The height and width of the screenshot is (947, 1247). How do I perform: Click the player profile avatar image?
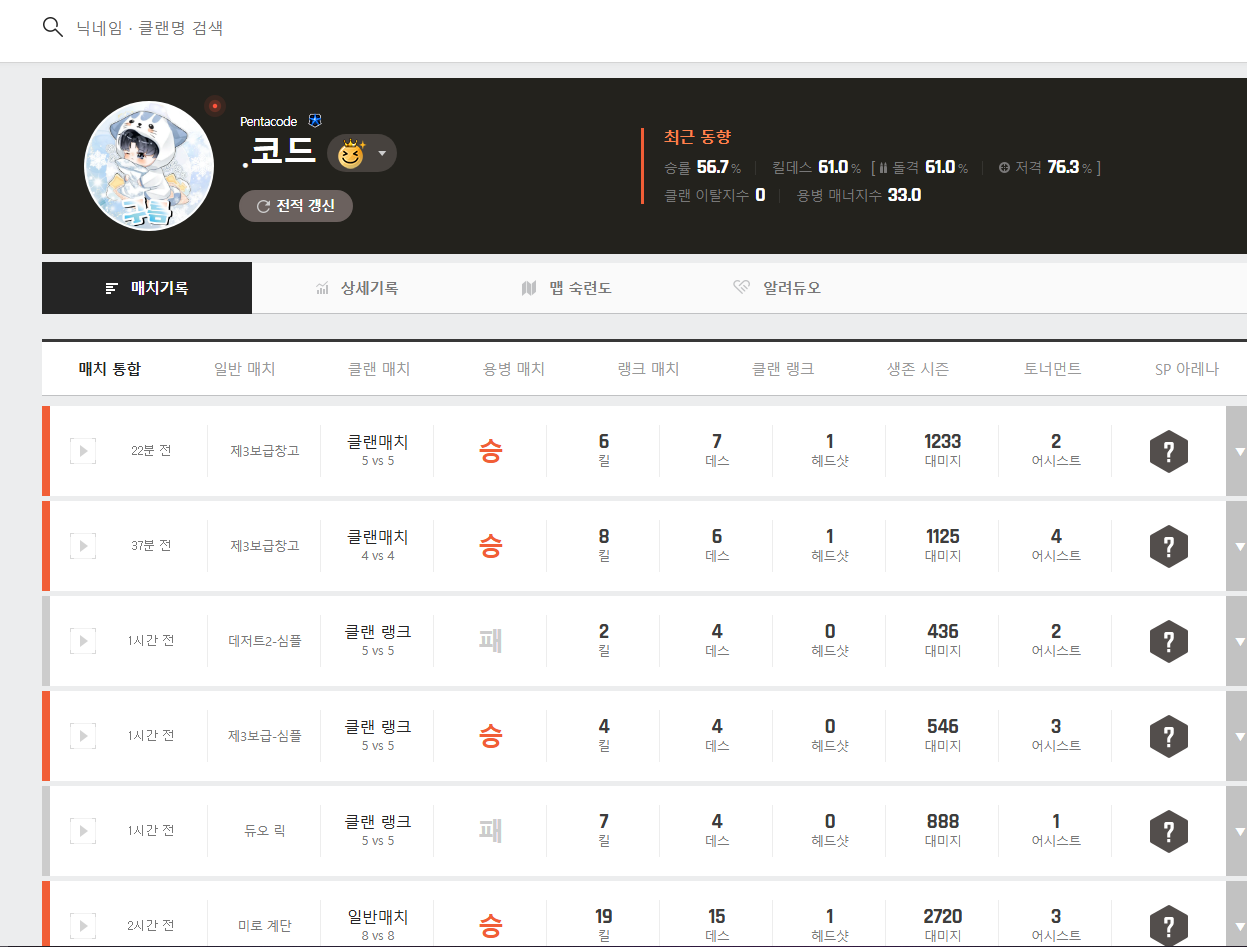148,165
